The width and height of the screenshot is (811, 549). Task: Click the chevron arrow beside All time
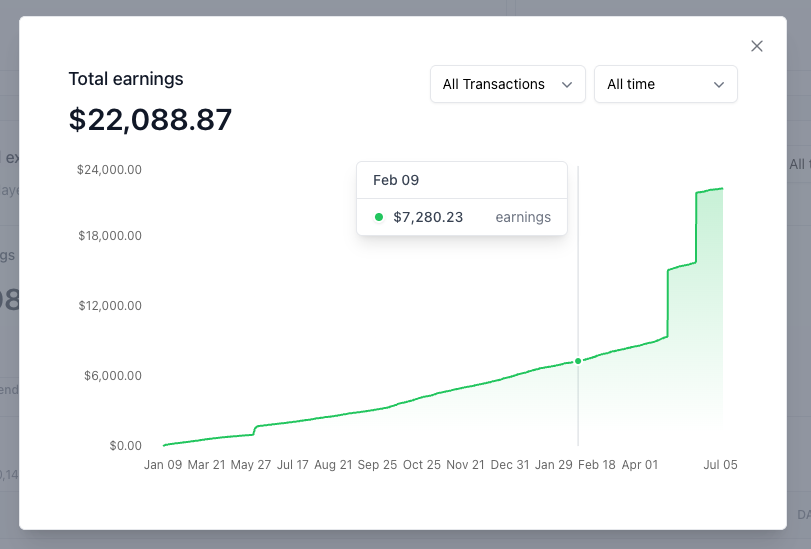[x=719, y=84]
